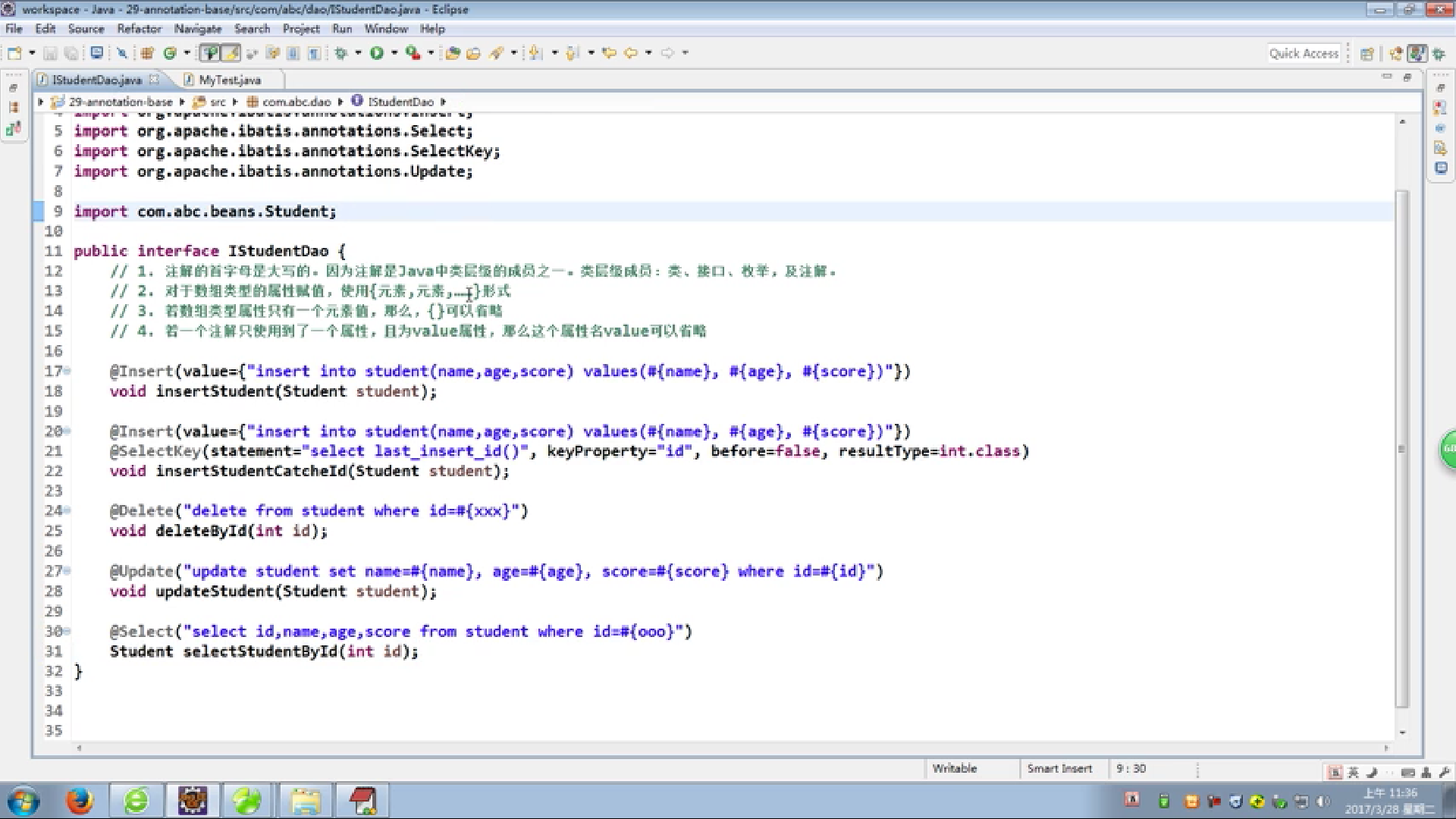
Task: Open Firefox from the taskbar
Action: (x=79, y=801)
